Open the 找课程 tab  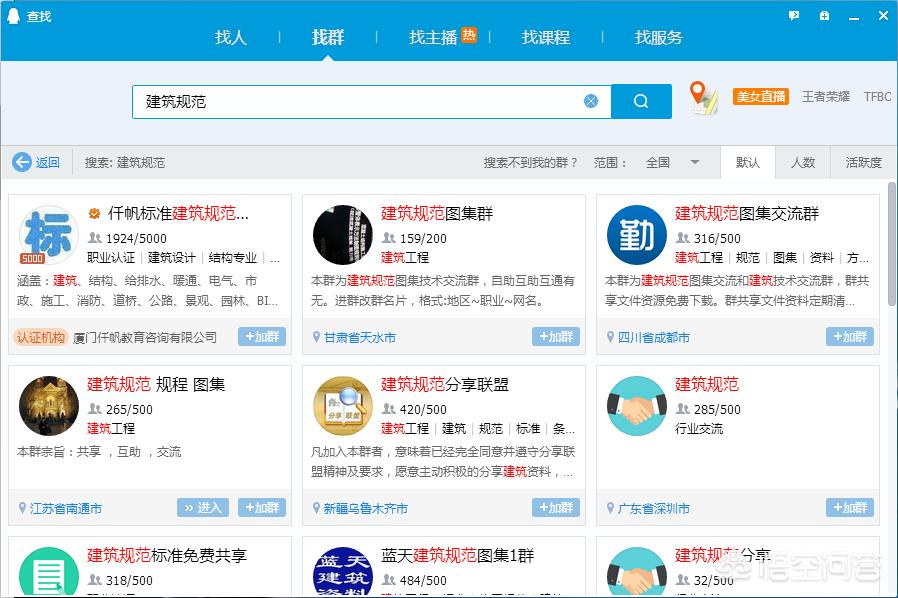546,38
